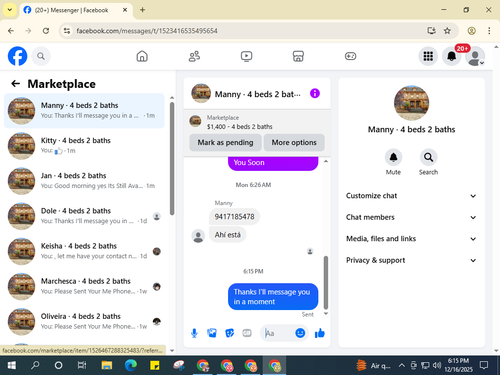The height and width of the screenshot is (375, 500).
Task: Expand Media, files and links section
Action: [411, 239]
